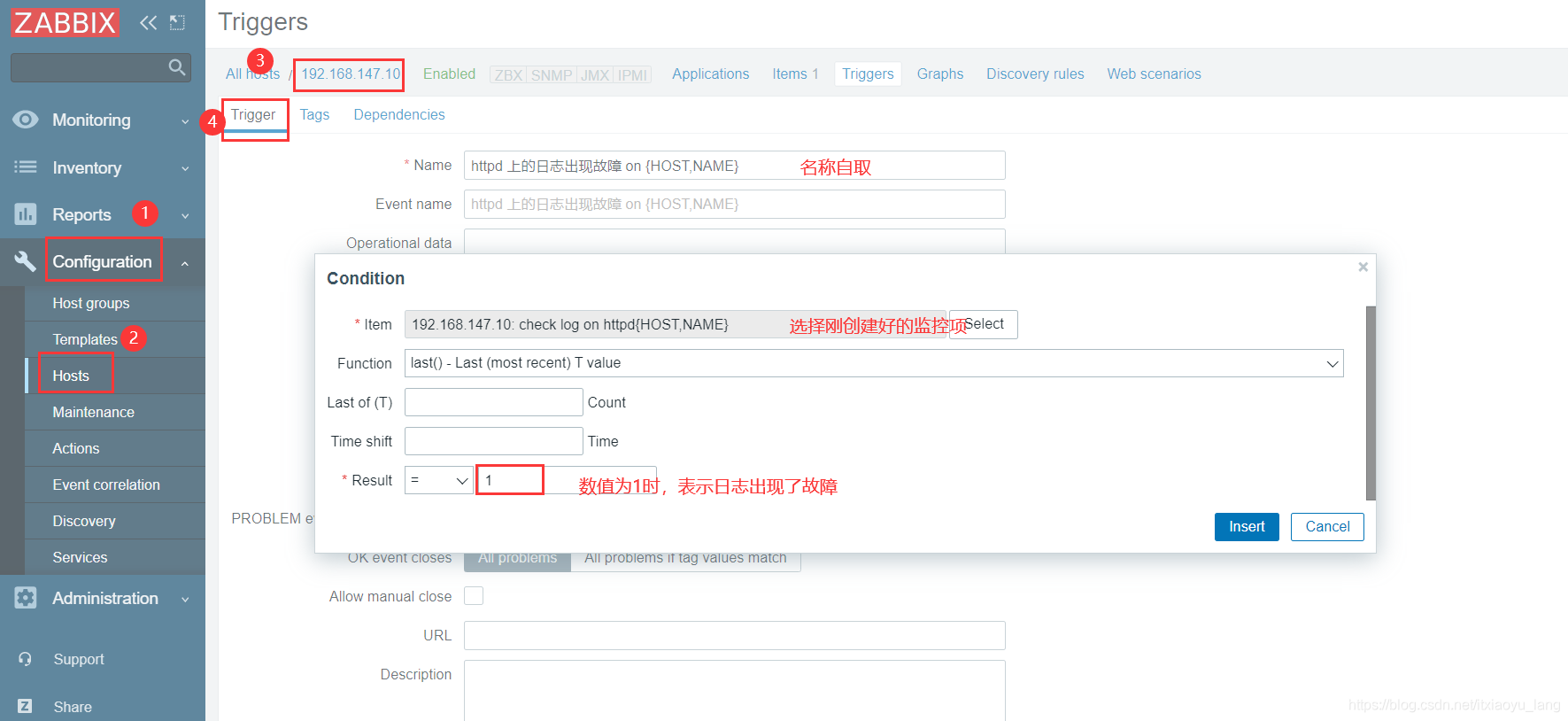Click the Enabled status link
The image size is (1568, 721).
[449, 74]
